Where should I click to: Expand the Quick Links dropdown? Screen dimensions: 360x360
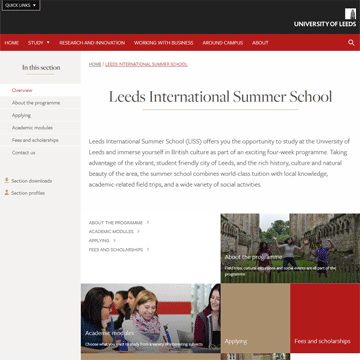(x=21, y=5)
